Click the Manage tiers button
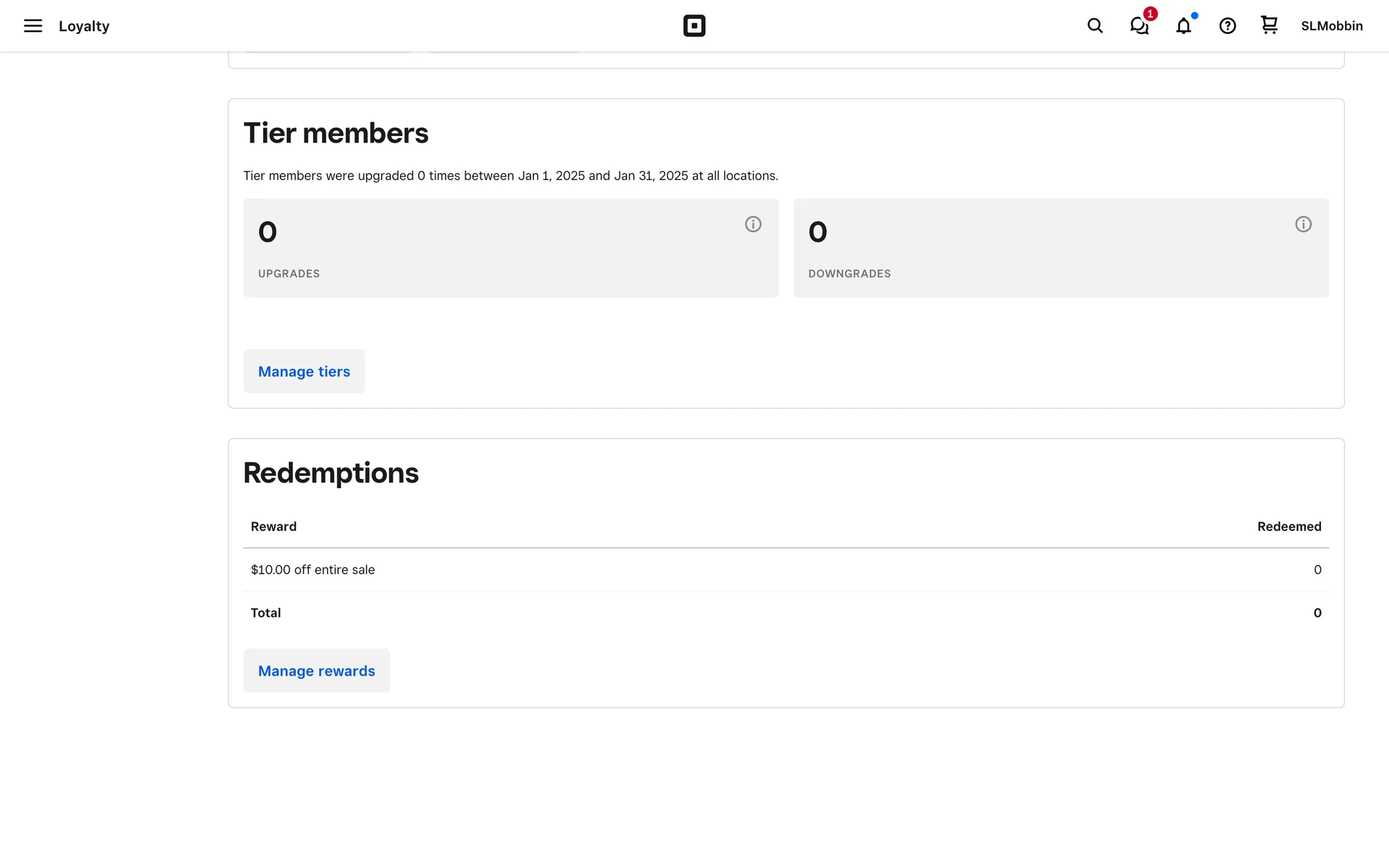Image resolution: width=1389 pixels, height=868 pixels. tap(304, 371)
